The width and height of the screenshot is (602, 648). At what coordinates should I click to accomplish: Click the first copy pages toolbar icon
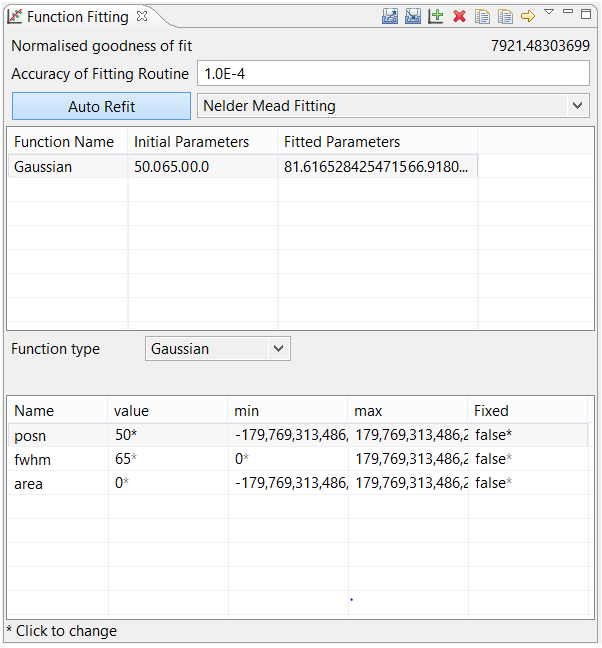pos(482,16)
